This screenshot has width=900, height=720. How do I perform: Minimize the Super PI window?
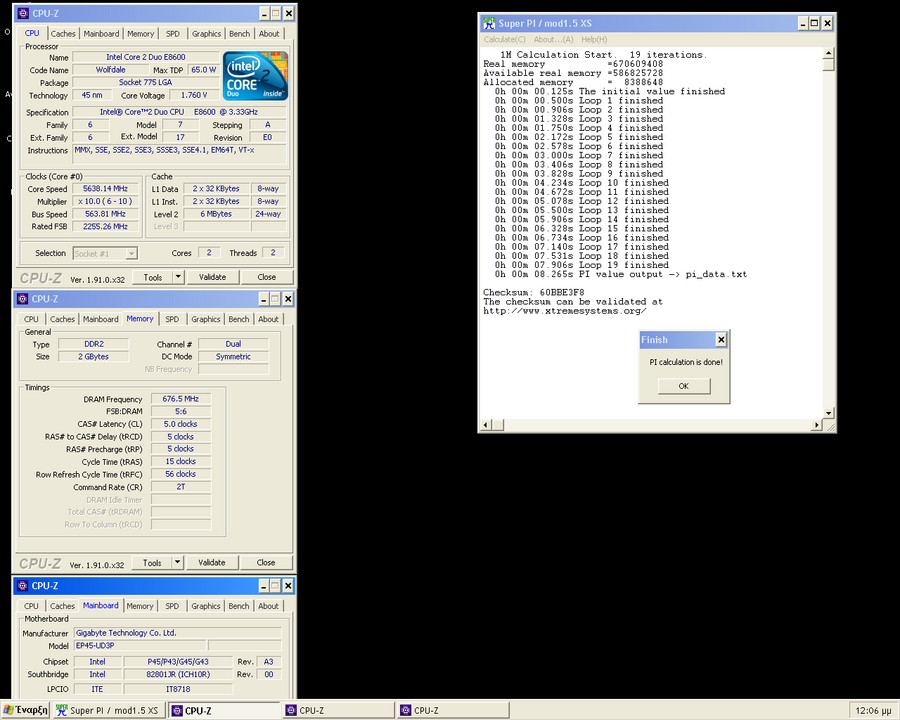(x=803, y=23)
